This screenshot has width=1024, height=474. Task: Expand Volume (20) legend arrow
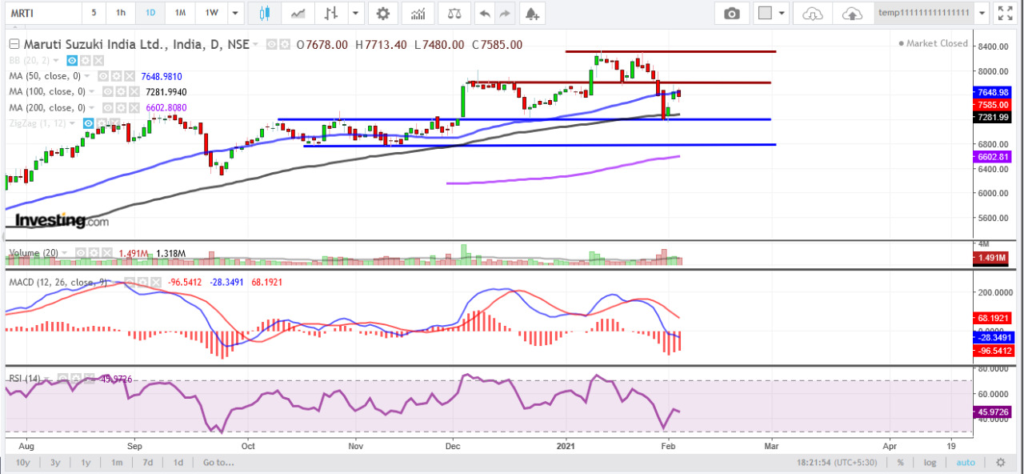tap(64, 253)
